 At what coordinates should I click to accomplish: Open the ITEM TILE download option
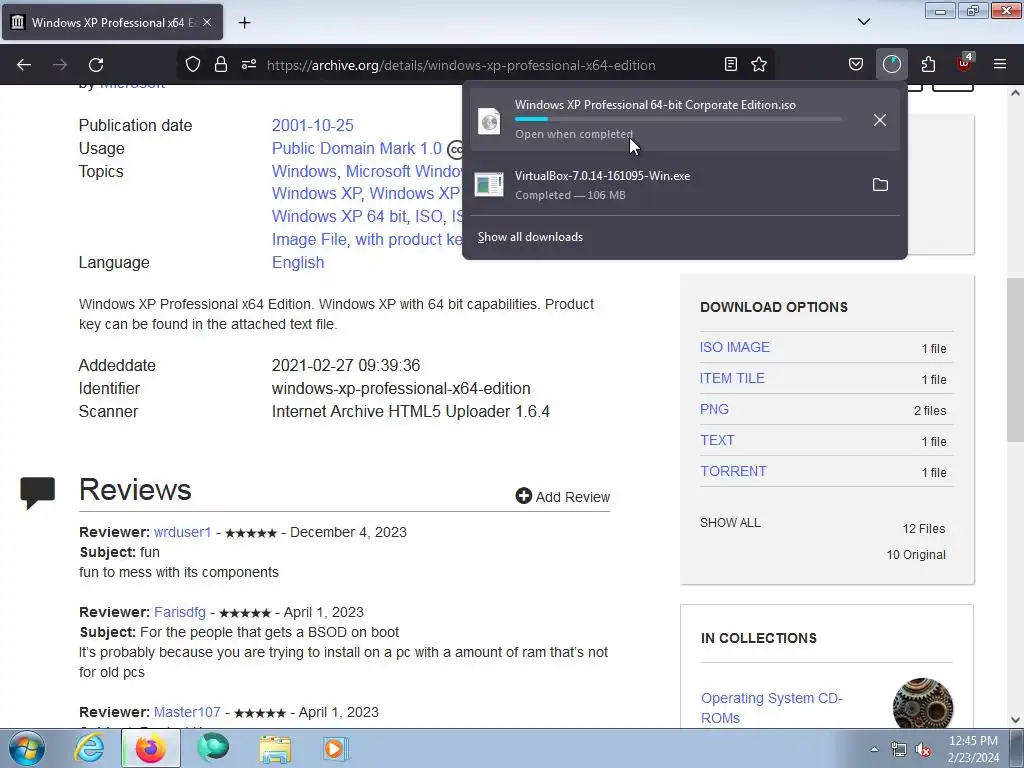click(x=732, y=378)
